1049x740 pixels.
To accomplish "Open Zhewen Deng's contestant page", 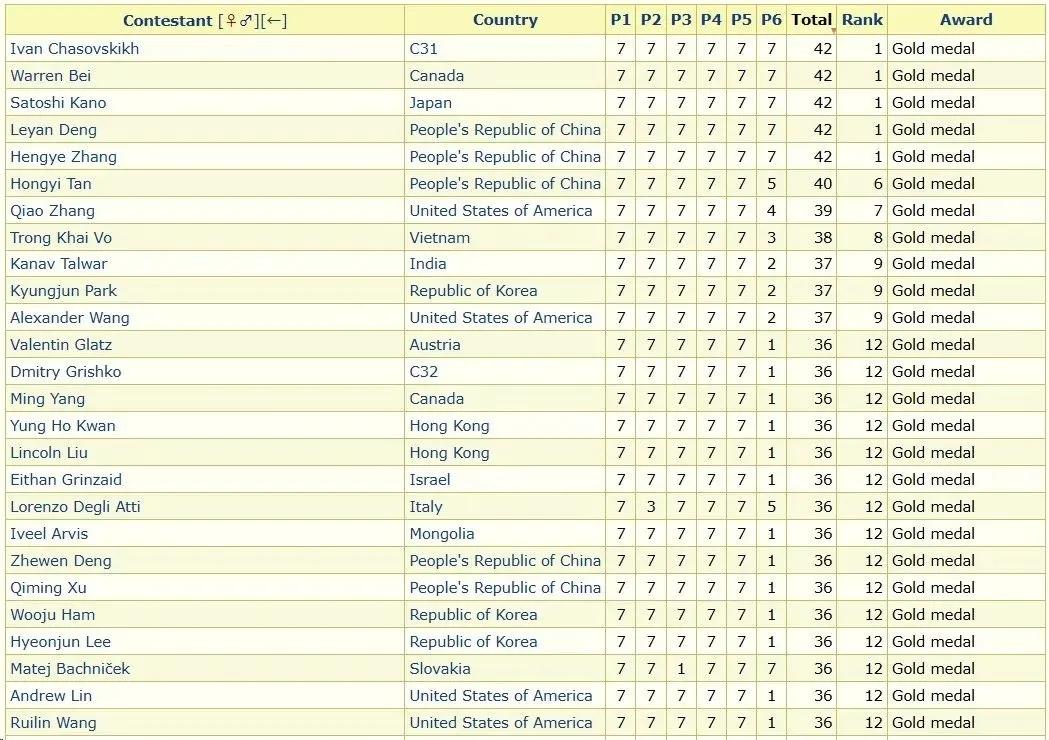I will [x=61, y=561].
